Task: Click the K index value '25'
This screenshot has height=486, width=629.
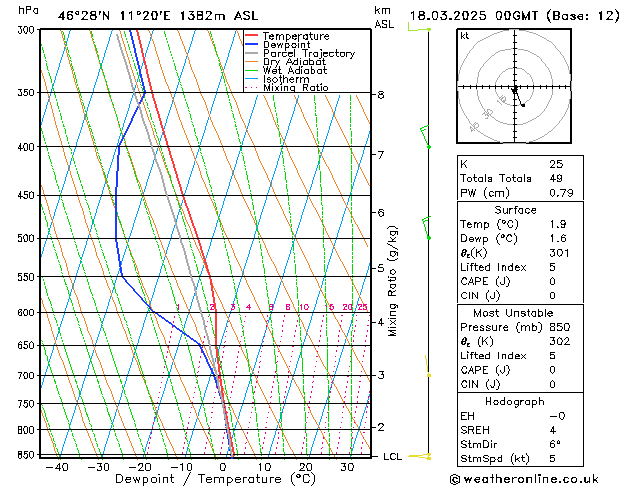Action: click(556, 164)
